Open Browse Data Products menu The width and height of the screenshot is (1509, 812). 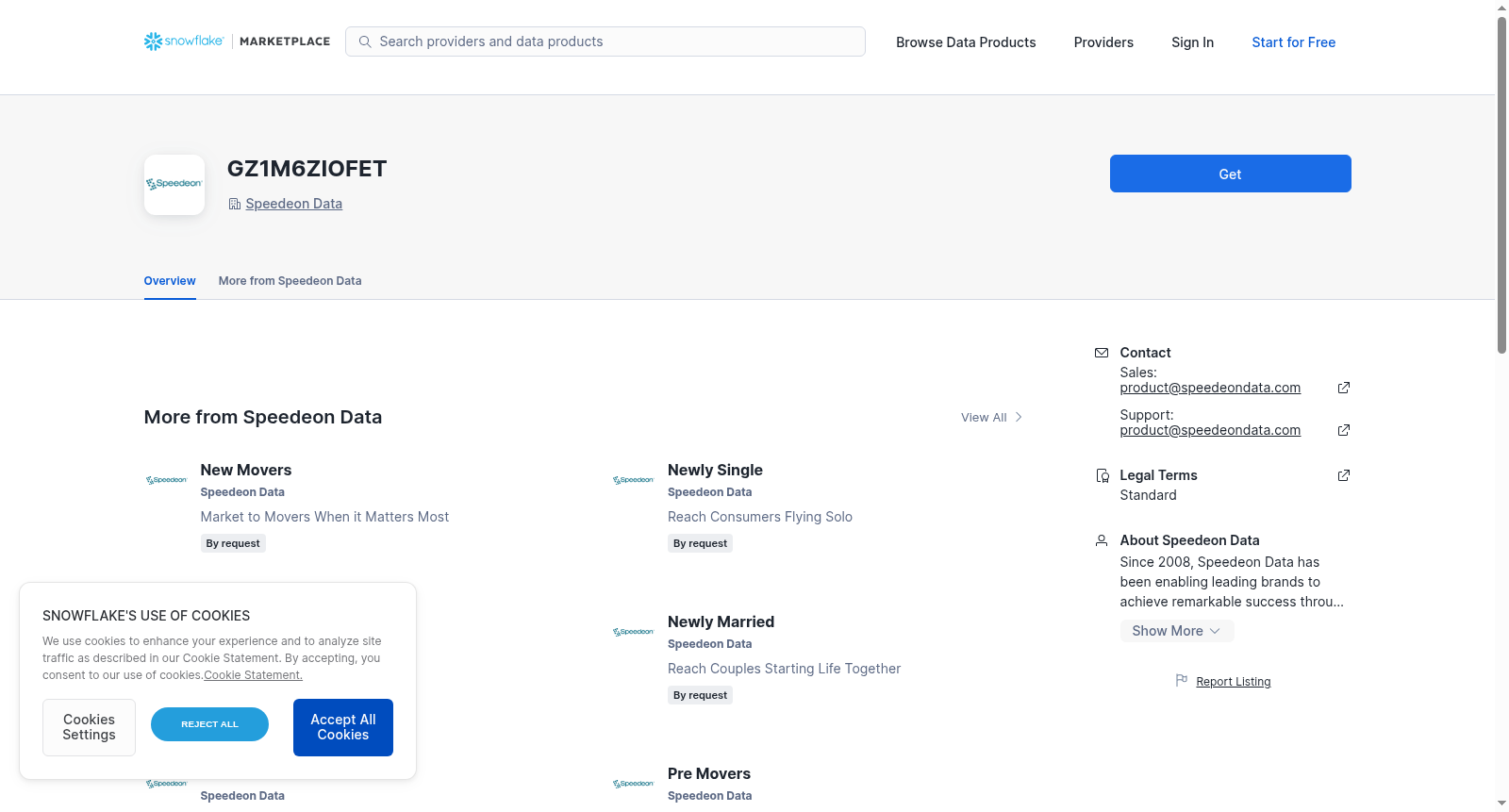pyautogui.click(x=966, y=42)
